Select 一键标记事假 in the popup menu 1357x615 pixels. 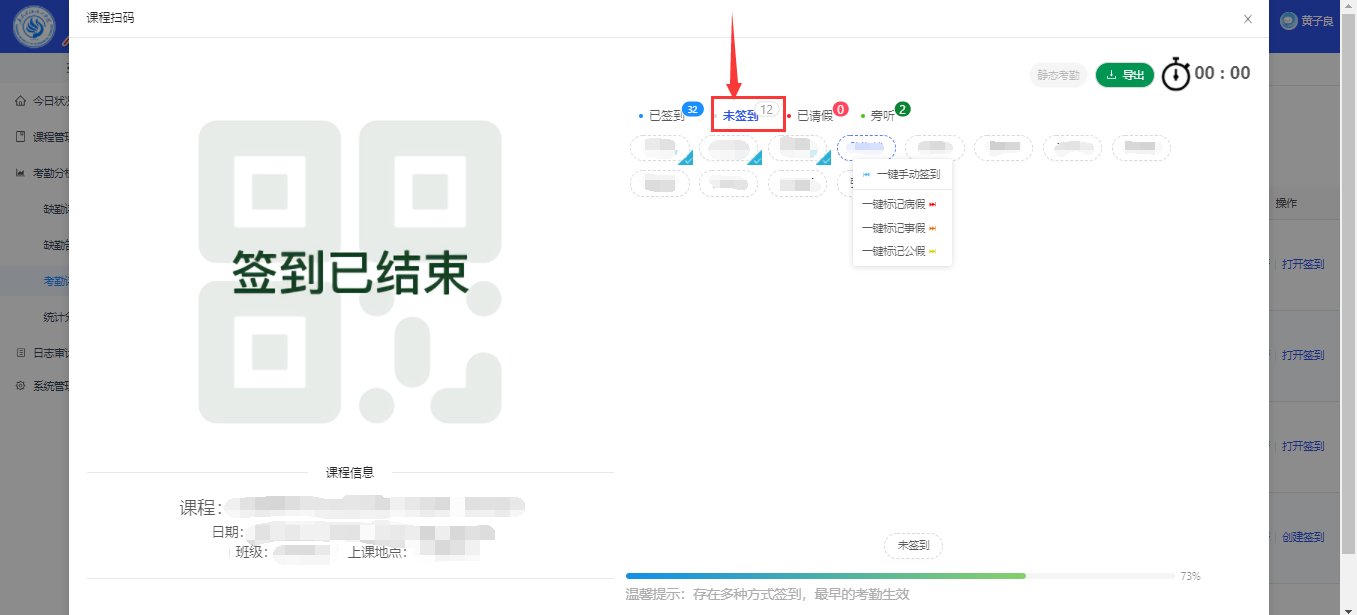coord(902,228)
